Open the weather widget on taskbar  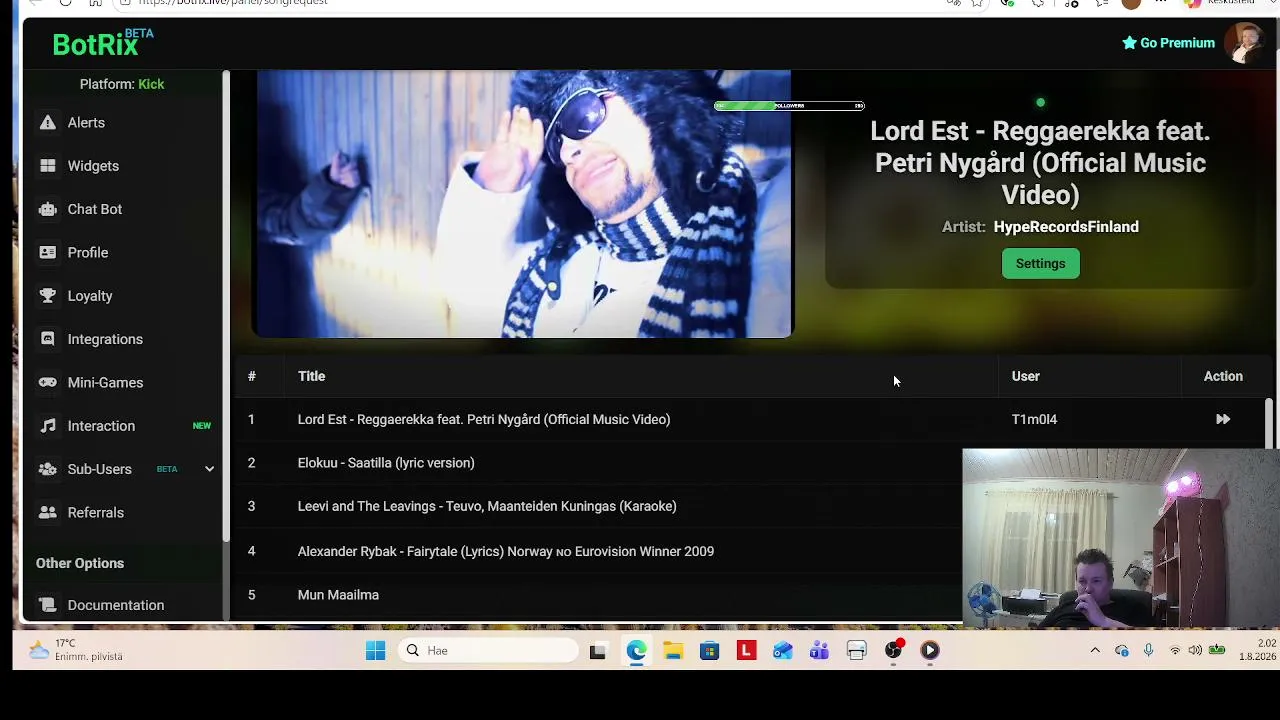tap(78, 650)
